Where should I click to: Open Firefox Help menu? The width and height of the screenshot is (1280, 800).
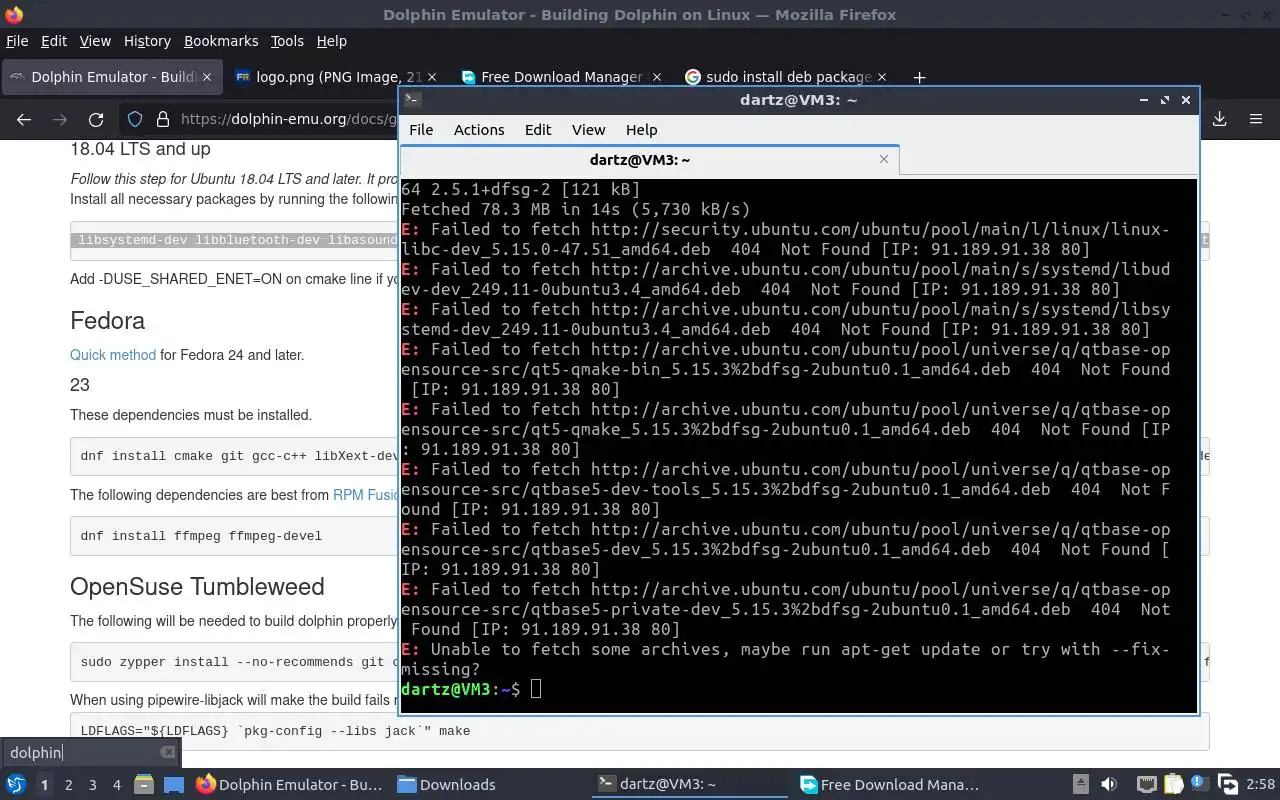[x=332, y=41]
